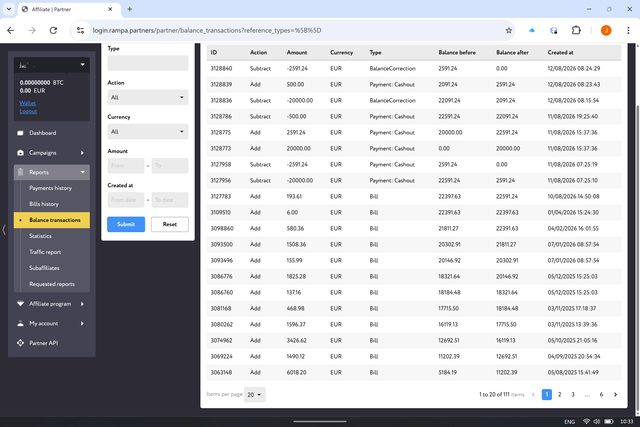Focus the Created at To date field
This screenshot has height=427, width=640.
[170, 200]
